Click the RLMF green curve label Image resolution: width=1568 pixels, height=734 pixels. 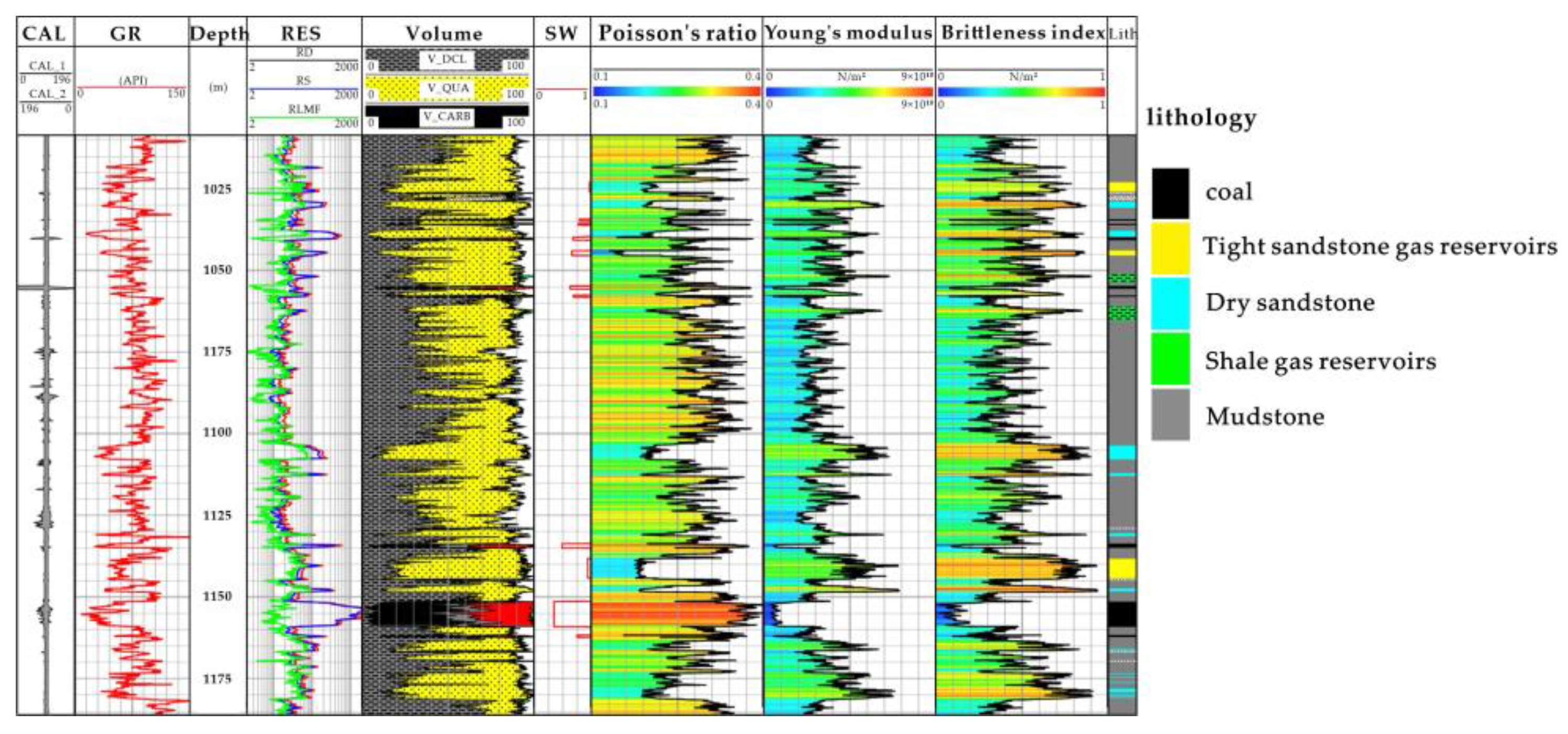coord(304,110)
